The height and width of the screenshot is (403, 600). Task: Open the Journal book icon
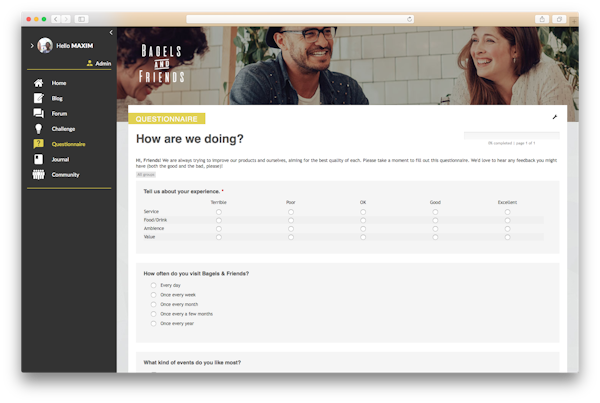pyautogui.click(x=38, y=159)
